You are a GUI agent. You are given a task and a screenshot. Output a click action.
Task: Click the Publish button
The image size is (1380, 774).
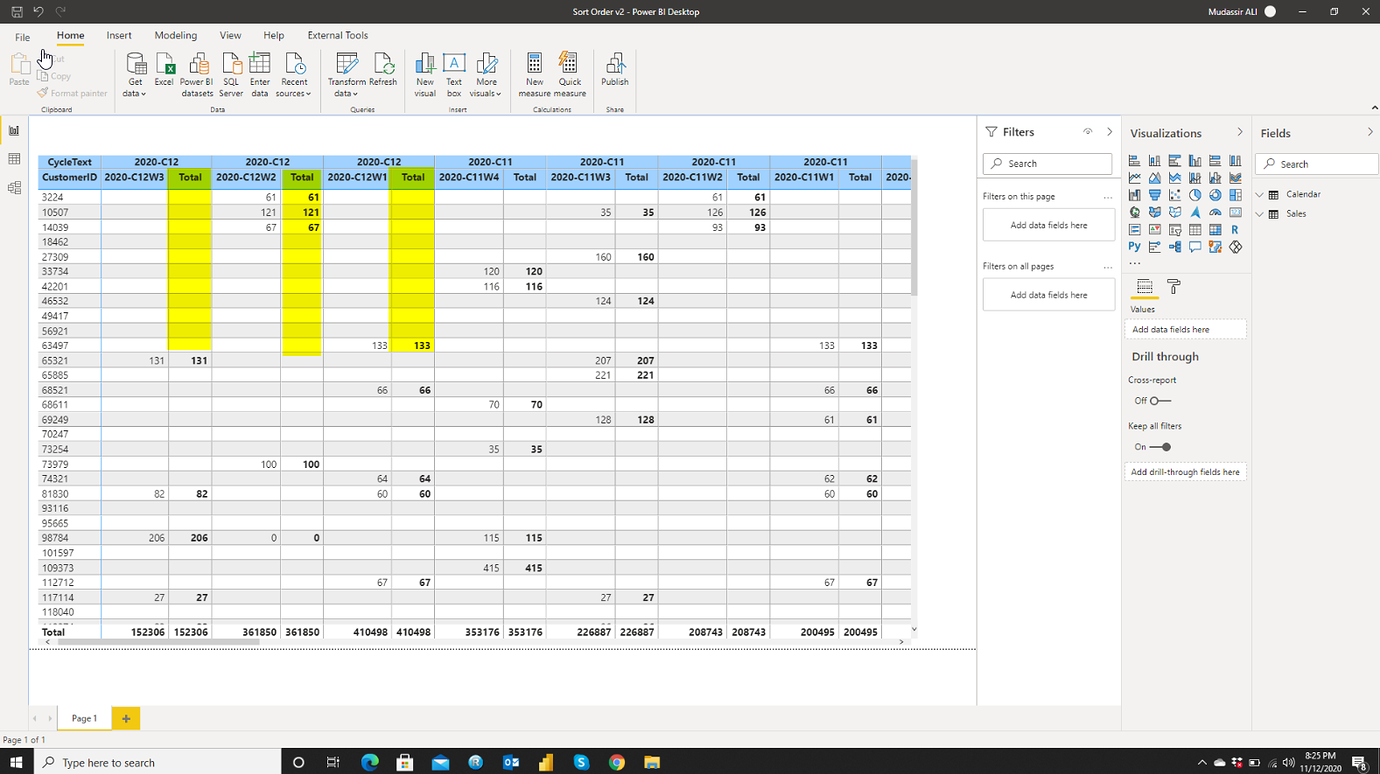coord(614,72)
